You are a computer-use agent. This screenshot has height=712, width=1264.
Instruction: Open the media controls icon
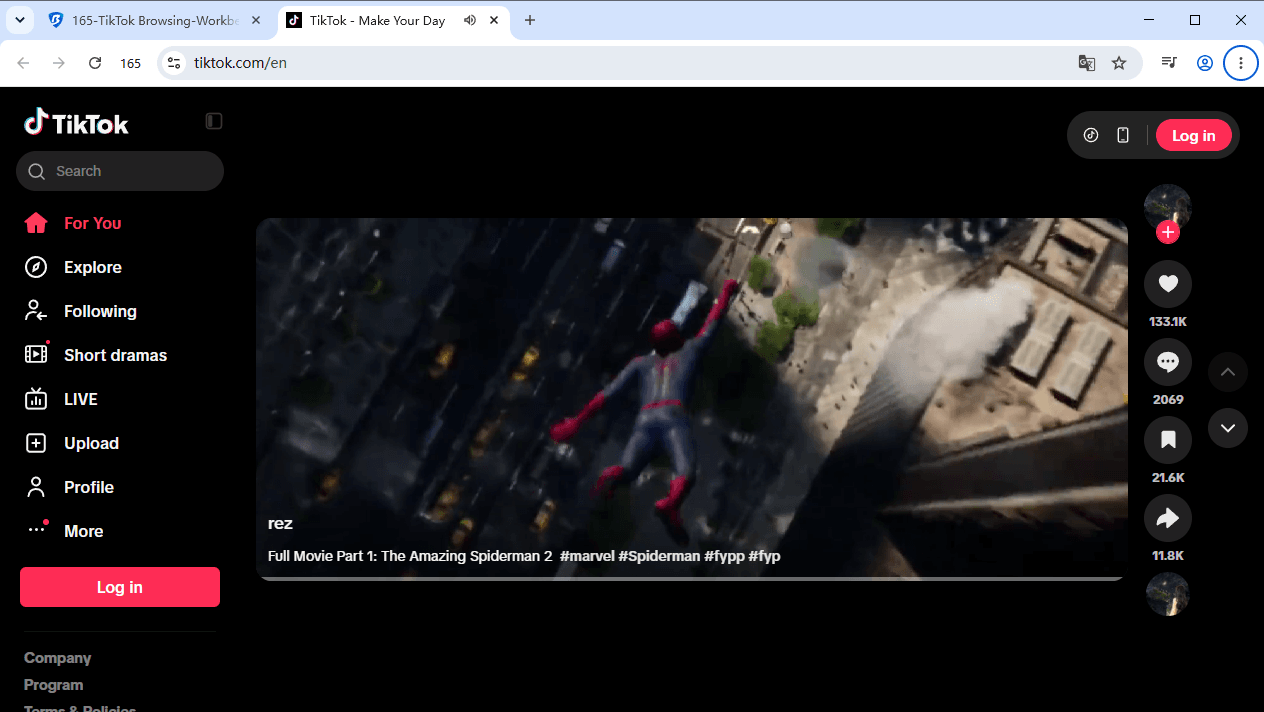pos(1169,63)
